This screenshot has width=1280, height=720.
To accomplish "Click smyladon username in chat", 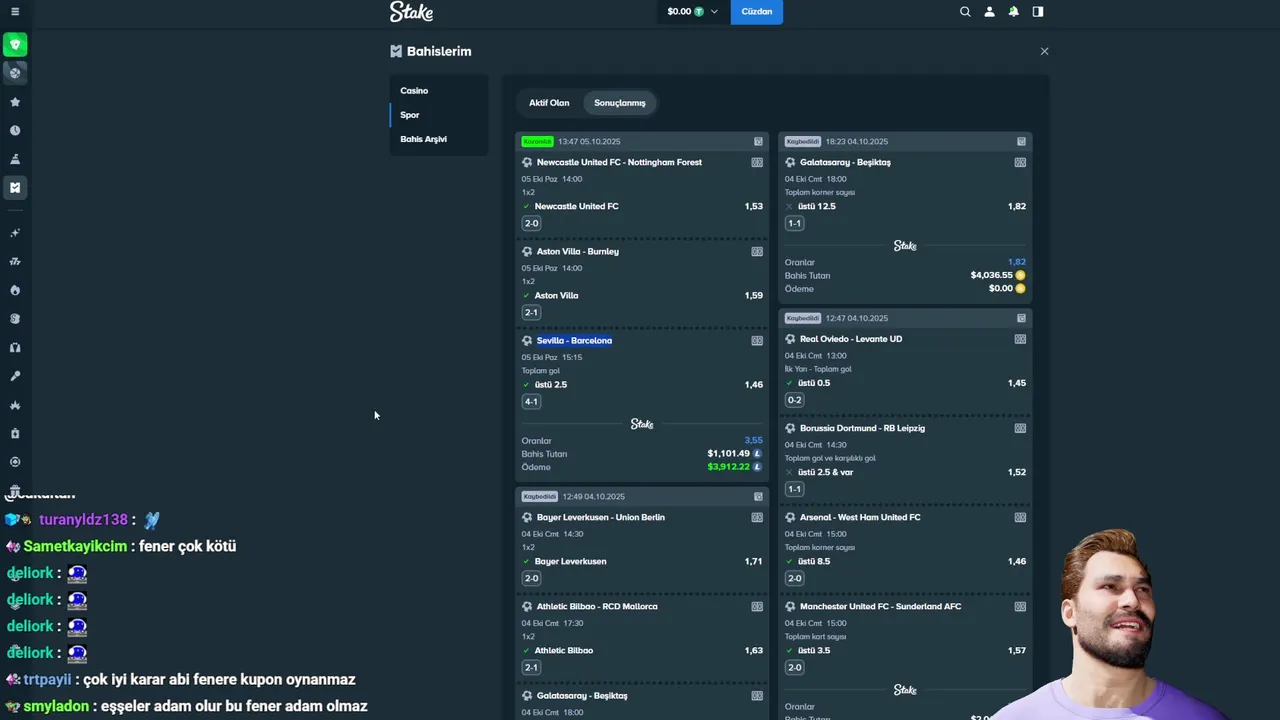I will tap(56, 706).
